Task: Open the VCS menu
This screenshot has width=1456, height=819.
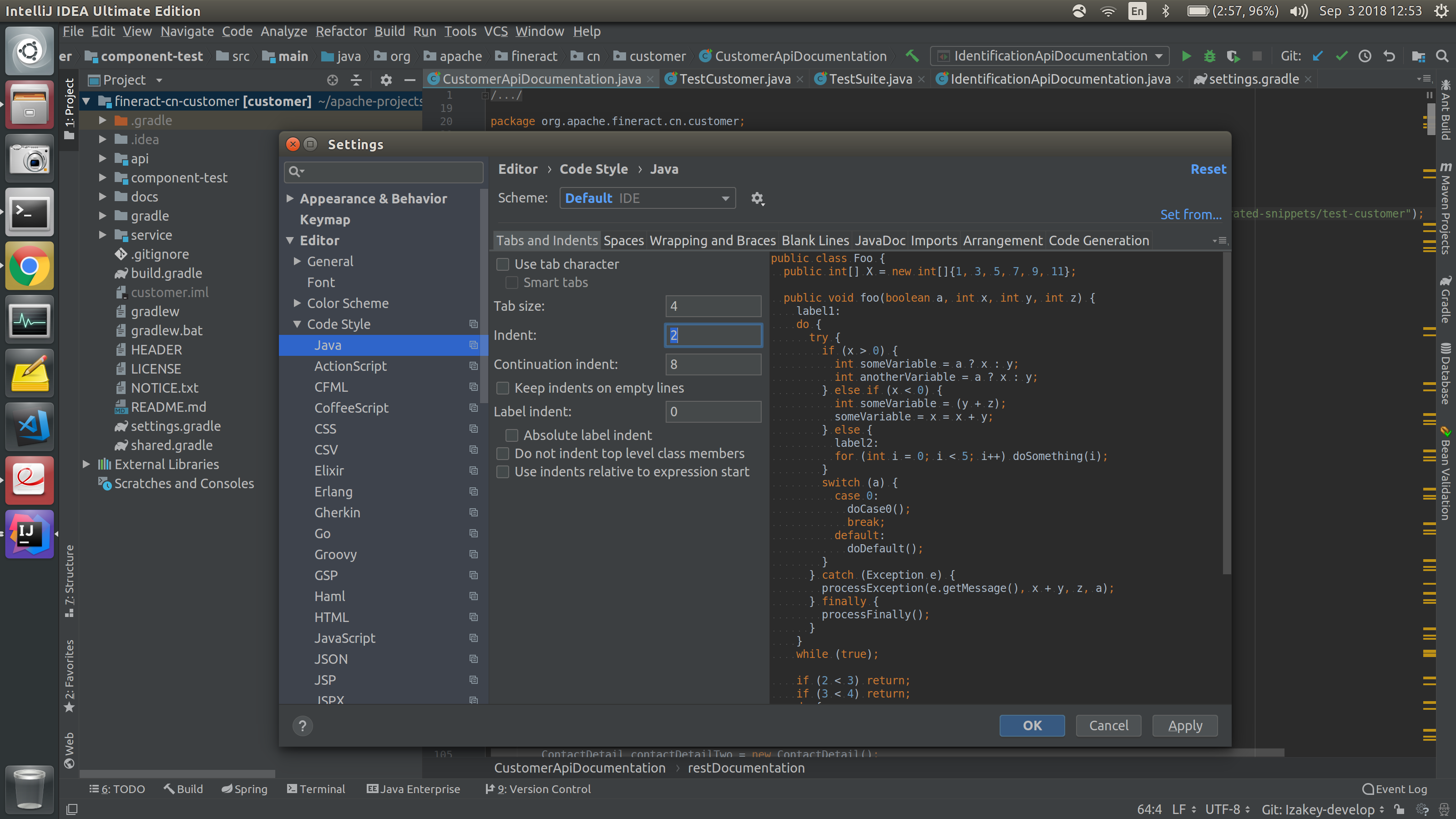Action: click(x=495, y=32)
